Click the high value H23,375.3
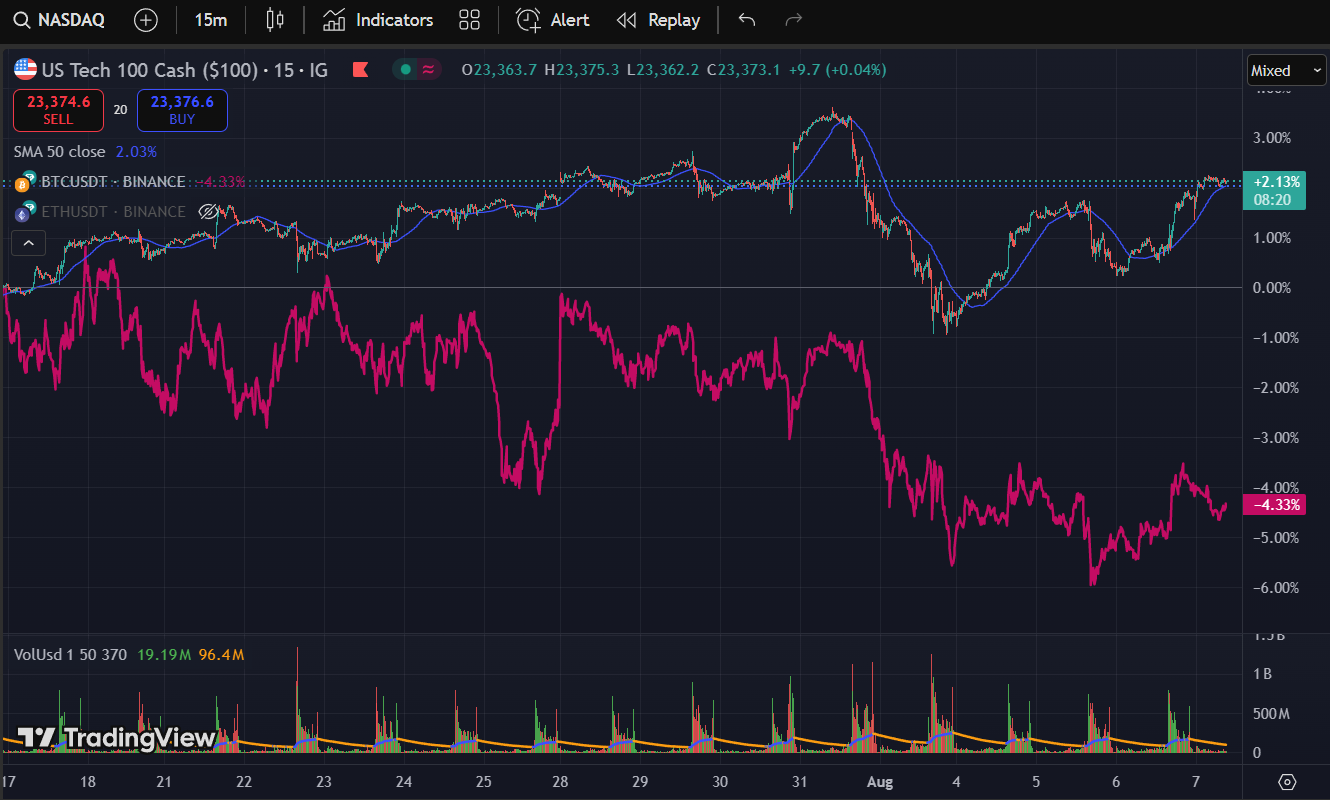 point(581,70)
